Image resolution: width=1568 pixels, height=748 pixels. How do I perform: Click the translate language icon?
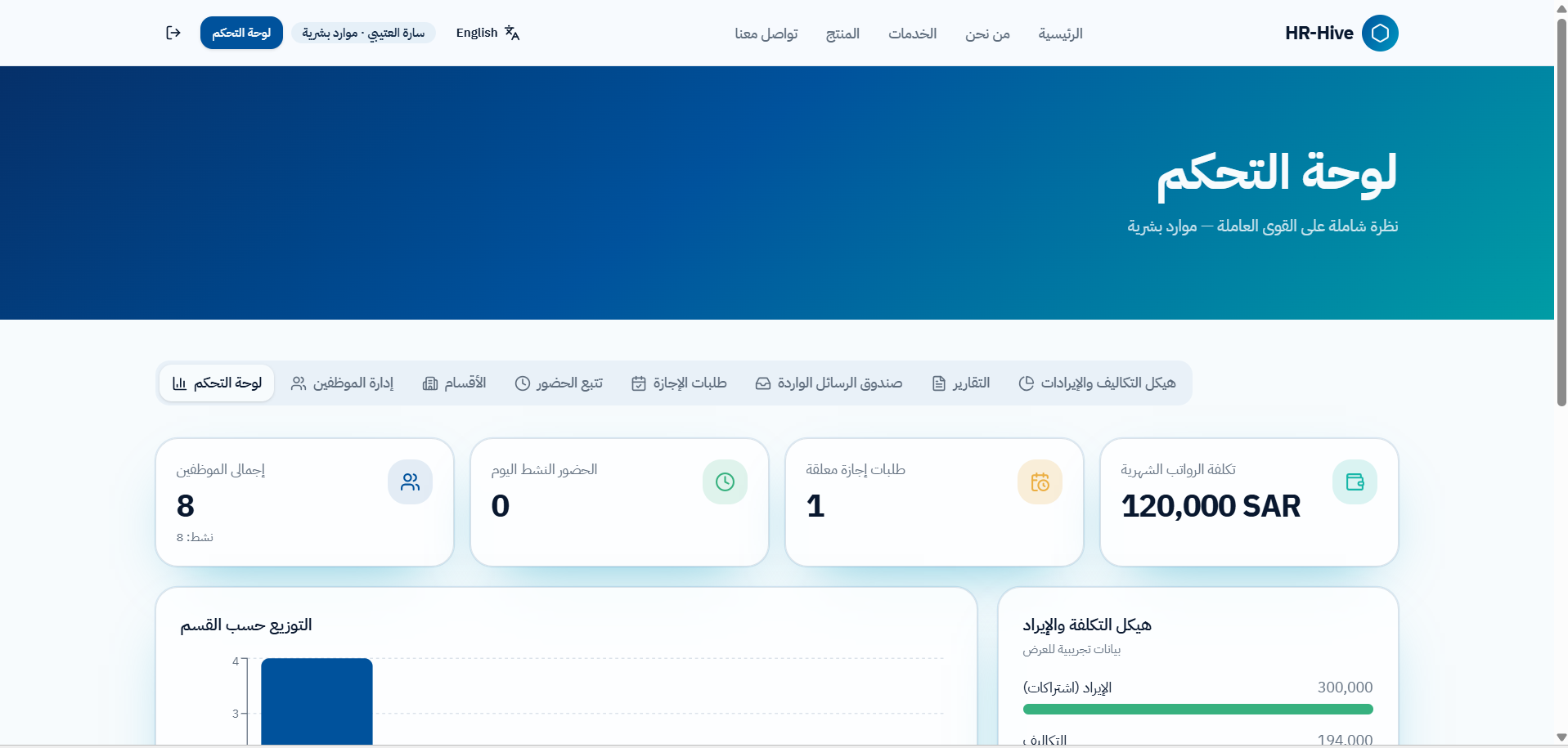(512, 33)
